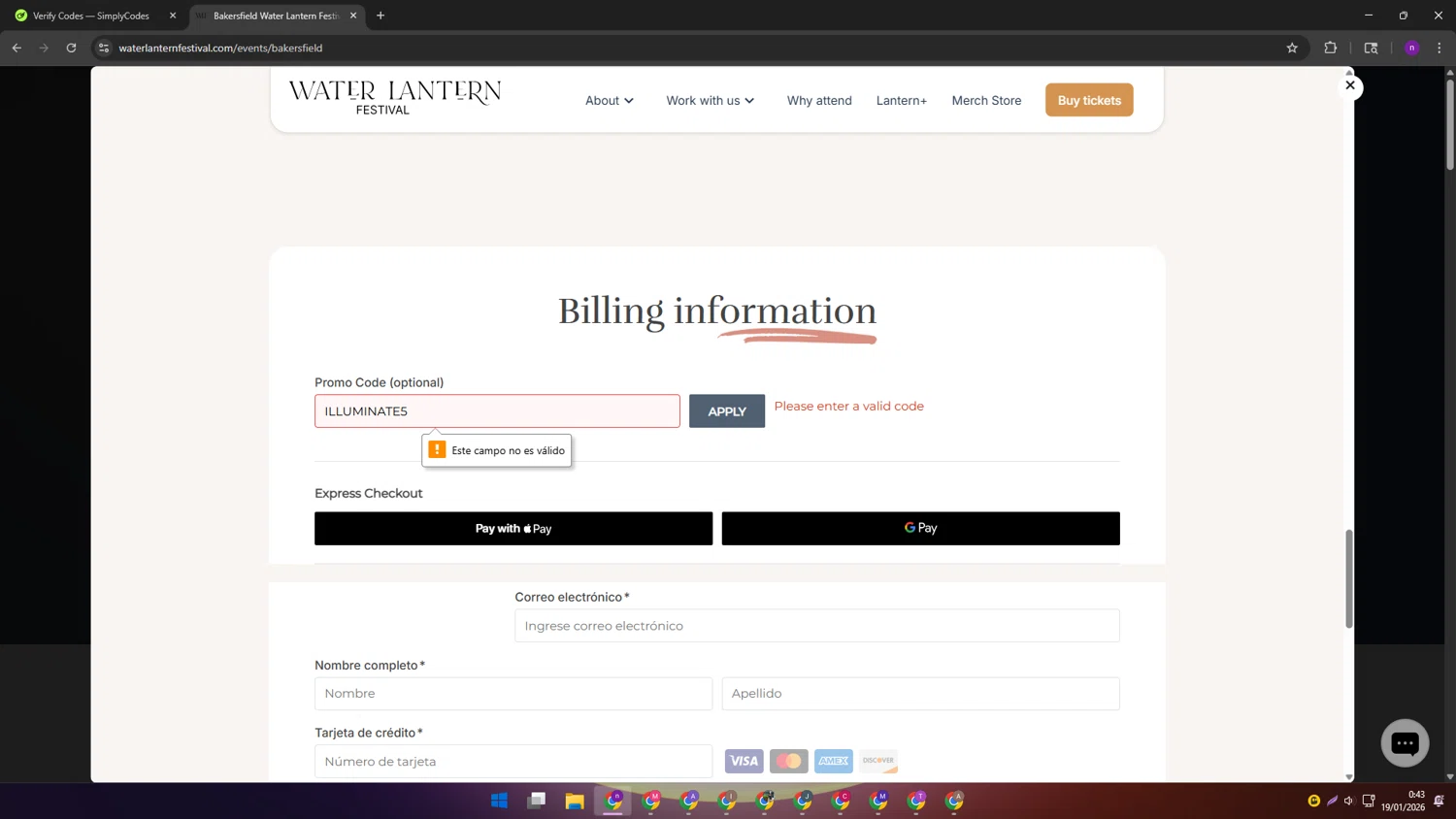Click the 'Este campo no es válido' tooltip
Viewport: 1456px width, 819px height.
497,450
